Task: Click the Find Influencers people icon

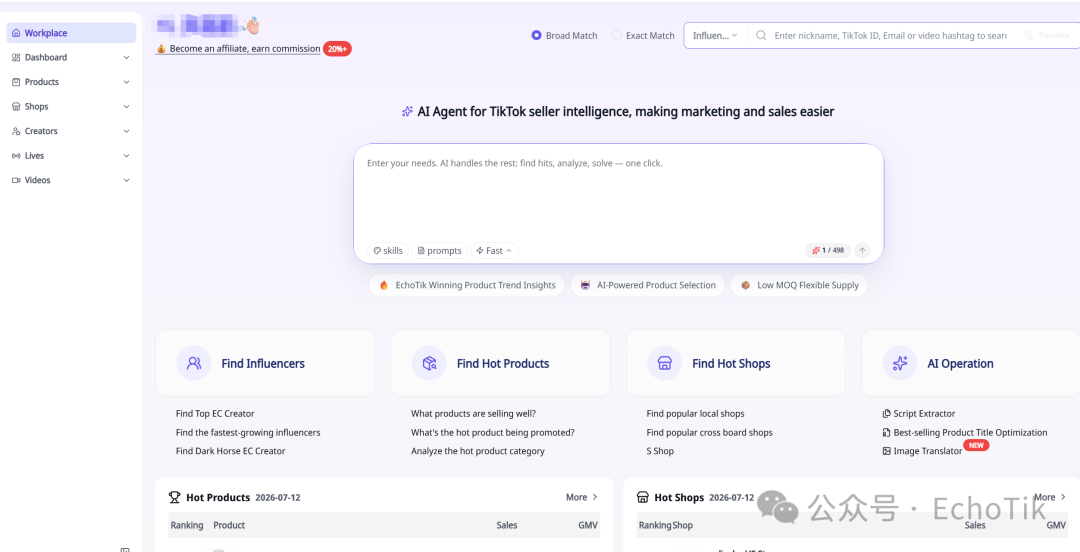Action: (x=194, y=363)
